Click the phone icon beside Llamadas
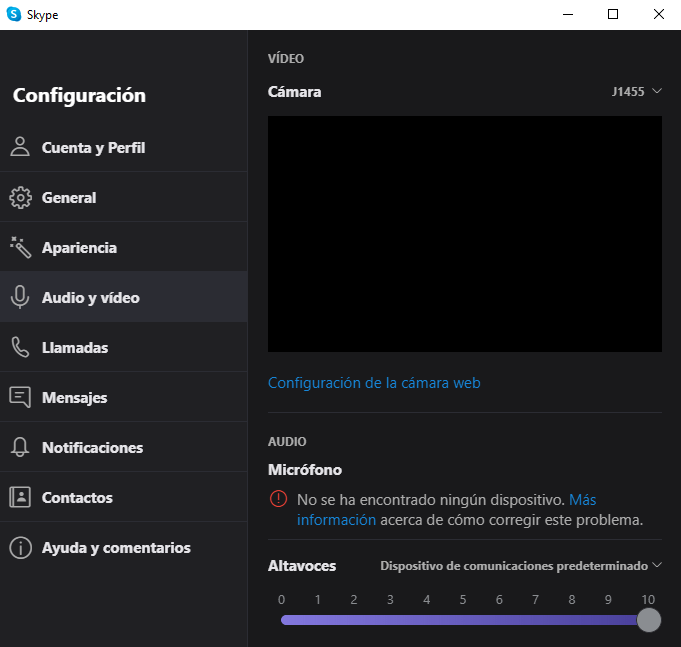Image resolution: width=681 pixels, height=647 pixels. coord(20,347)
